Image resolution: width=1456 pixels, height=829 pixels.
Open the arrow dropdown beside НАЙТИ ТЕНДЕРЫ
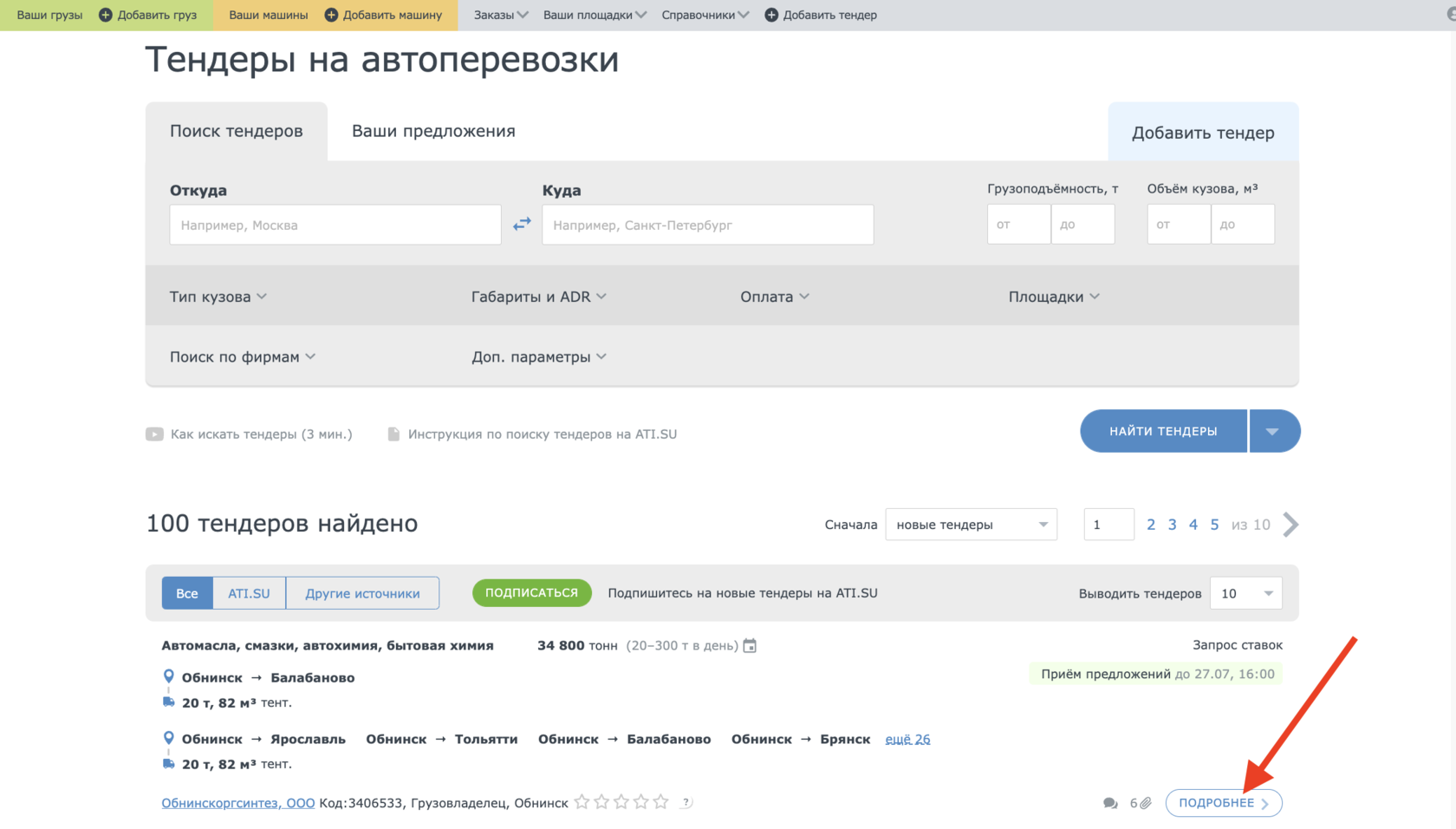[x=1274, y=431]
